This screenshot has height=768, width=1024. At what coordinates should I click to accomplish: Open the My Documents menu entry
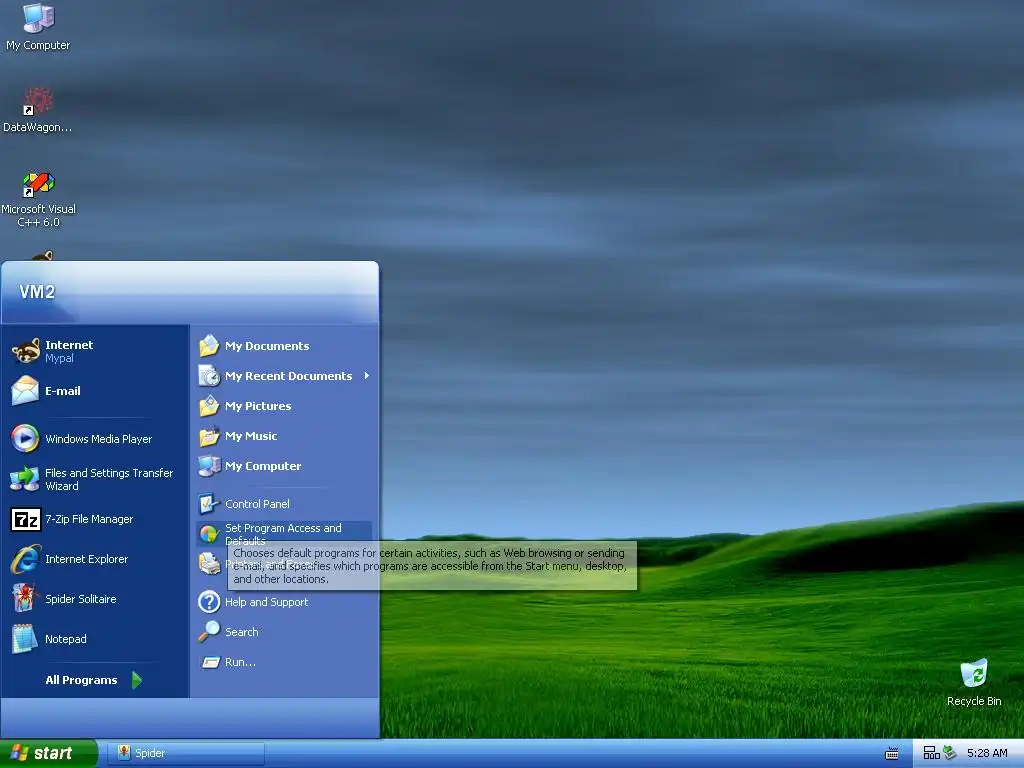[x=284, y=346]
